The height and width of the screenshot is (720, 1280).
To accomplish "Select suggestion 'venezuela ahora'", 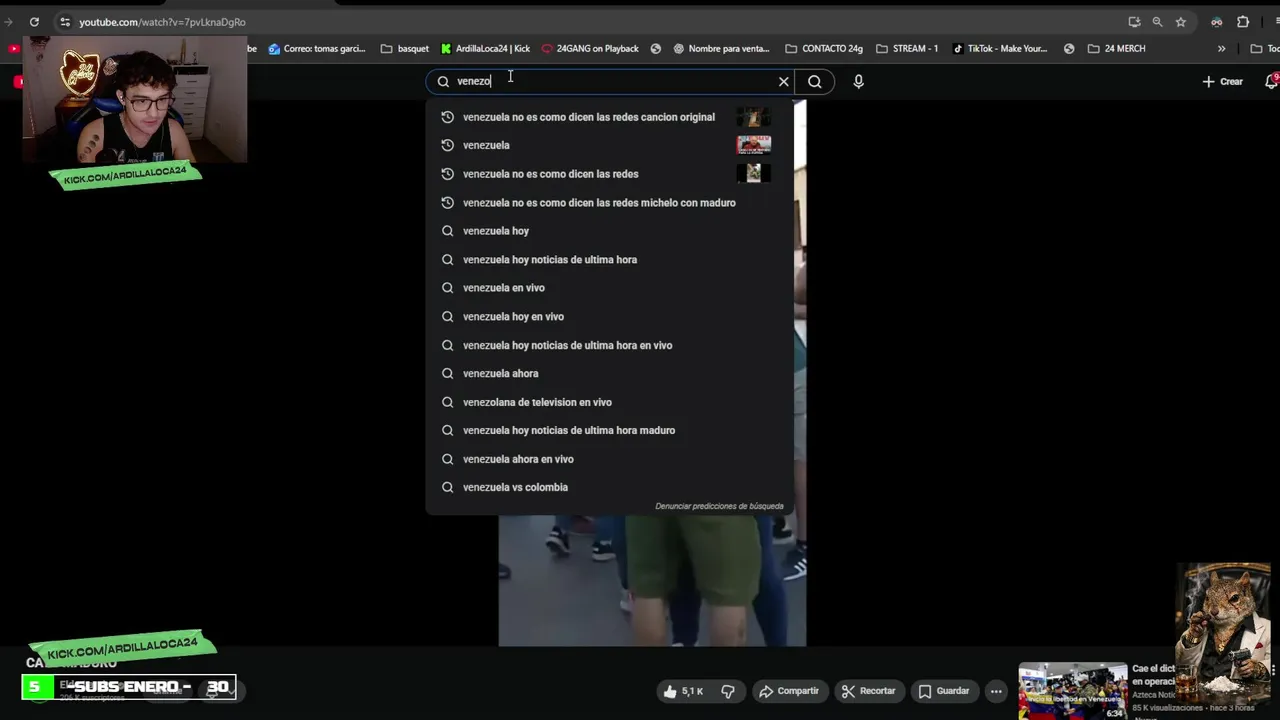I will (609, 373).
